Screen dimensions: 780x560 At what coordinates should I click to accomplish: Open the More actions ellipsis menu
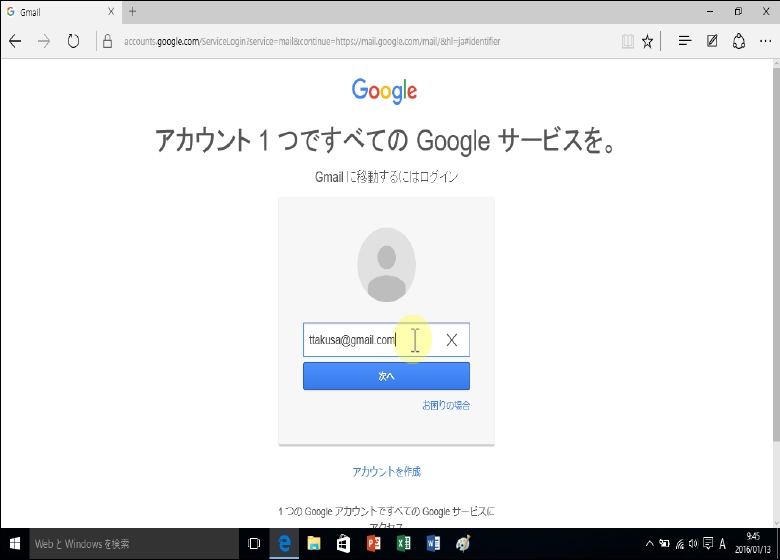pyautogui.click(x=766, y=41)
